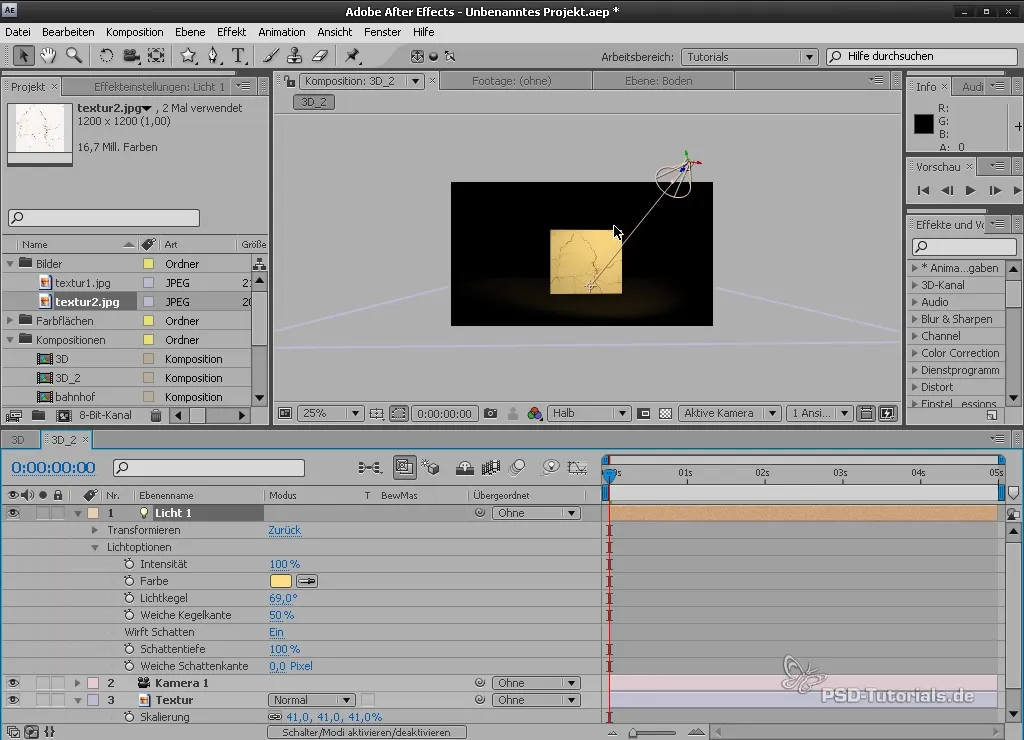Select the Hand tool
The image size is (1024, 740).
coord(48,56)
